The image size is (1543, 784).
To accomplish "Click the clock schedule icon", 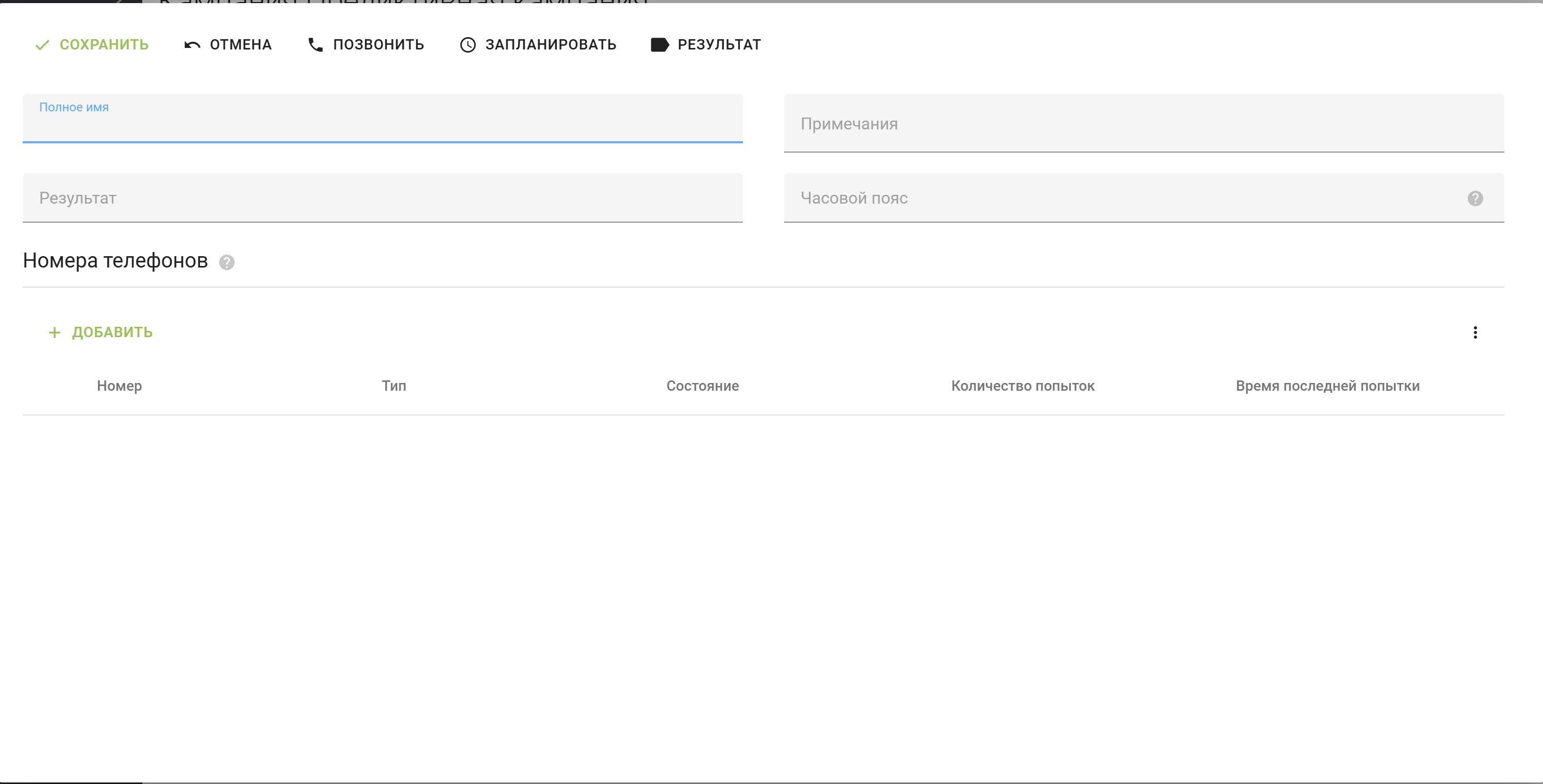I will pos(468,45).
